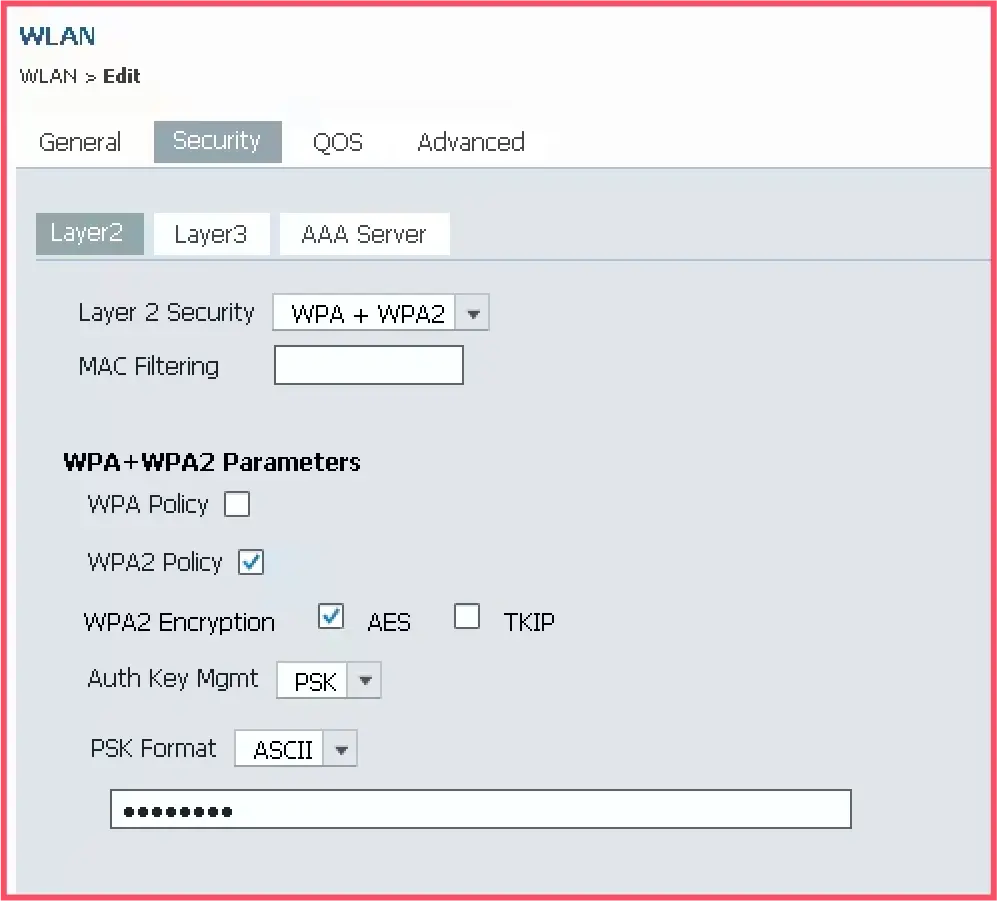This screenshot has height=901, width=997.
Task: Open the Security tab
Action: tap(217, 141)
